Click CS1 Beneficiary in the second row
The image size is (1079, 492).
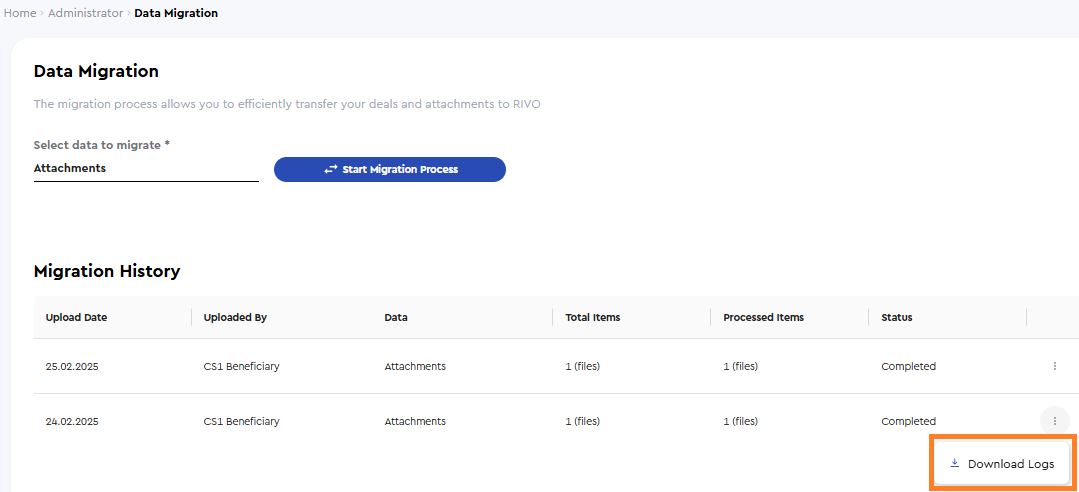[x=242, y=421]
